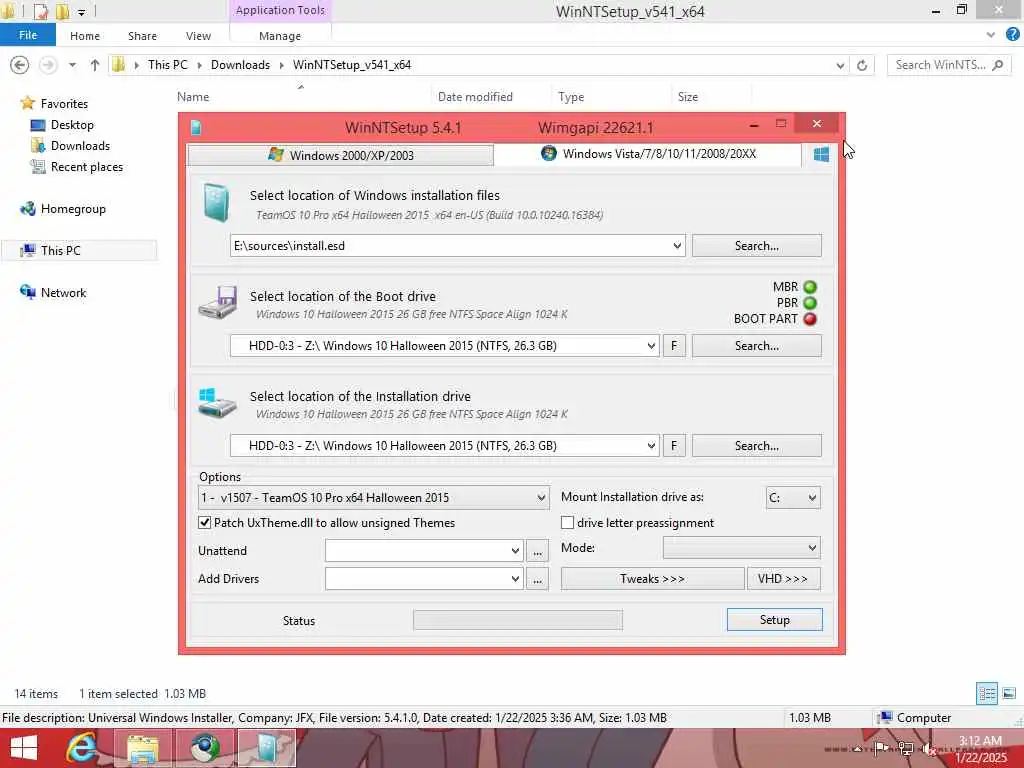Image resolution: width=1024 pixels, height=768 pixels.
Task: Click the Action Center flag tray icon
Action: pos(881,748)
